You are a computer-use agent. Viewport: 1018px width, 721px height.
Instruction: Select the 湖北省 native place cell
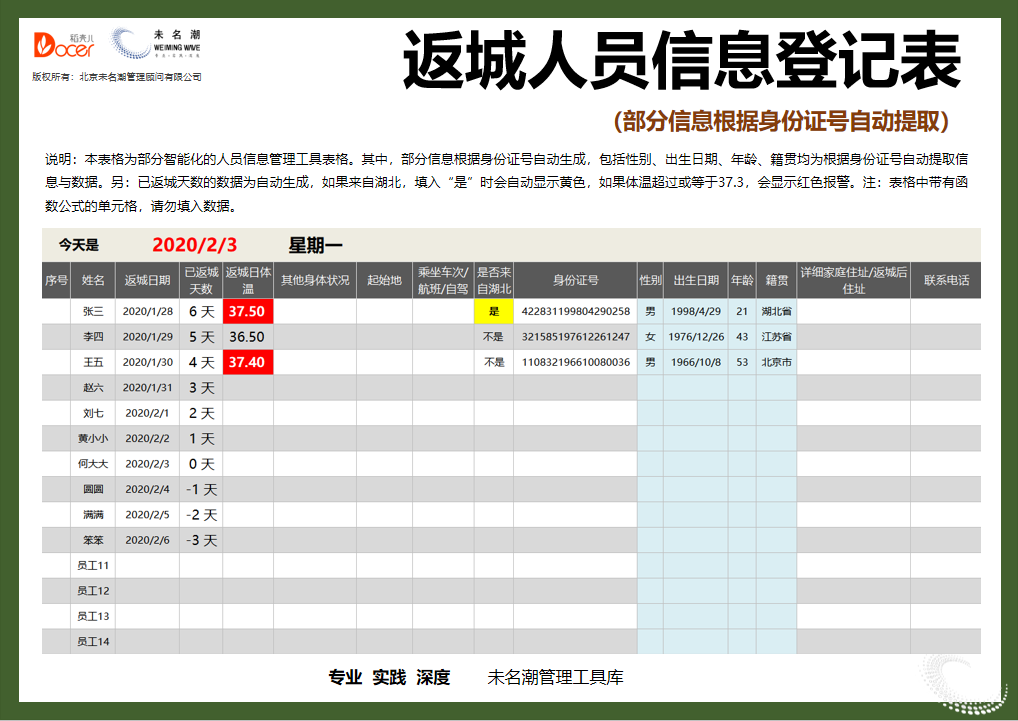click(x=776, y=311)
